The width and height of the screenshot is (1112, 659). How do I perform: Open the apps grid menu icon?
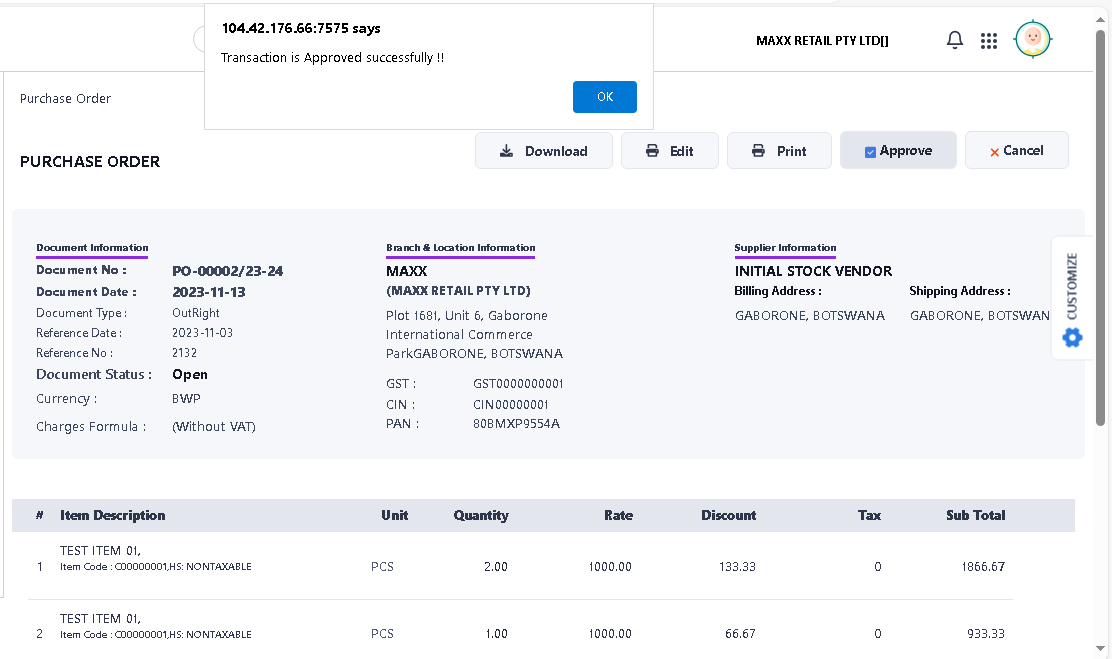[989, 40]
